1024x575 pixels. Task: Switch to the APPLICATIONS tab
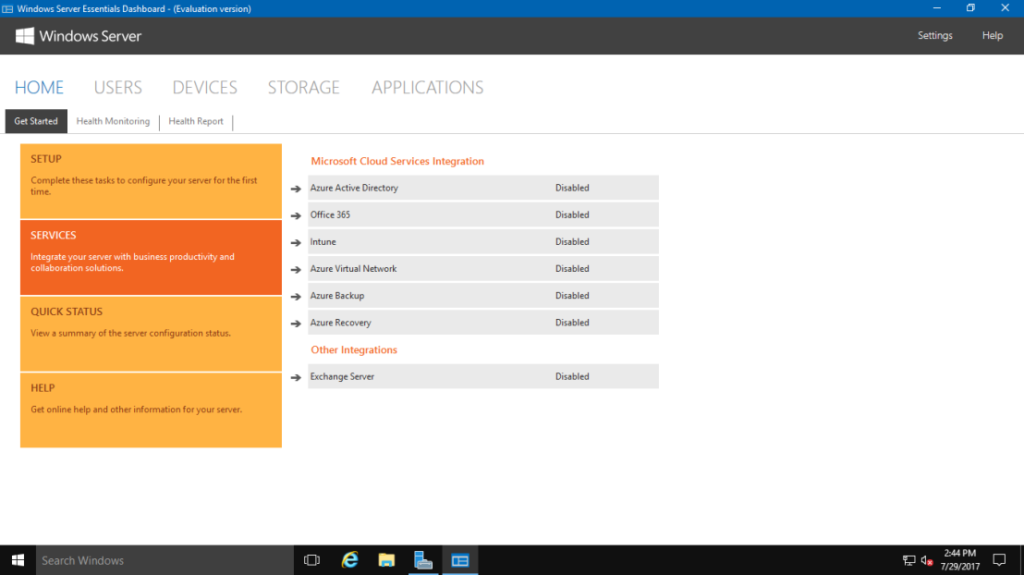click(x=428, y=88)
